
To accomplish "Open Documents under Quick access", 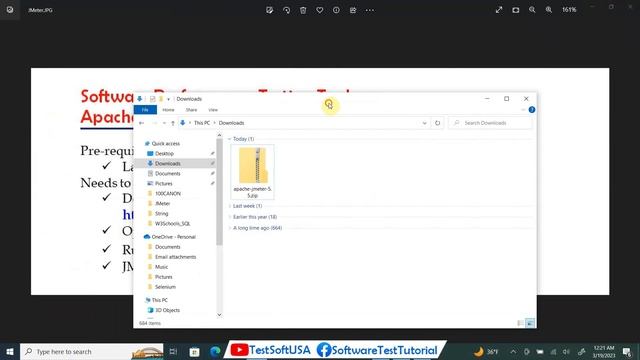I will click(x=167, y=173).
